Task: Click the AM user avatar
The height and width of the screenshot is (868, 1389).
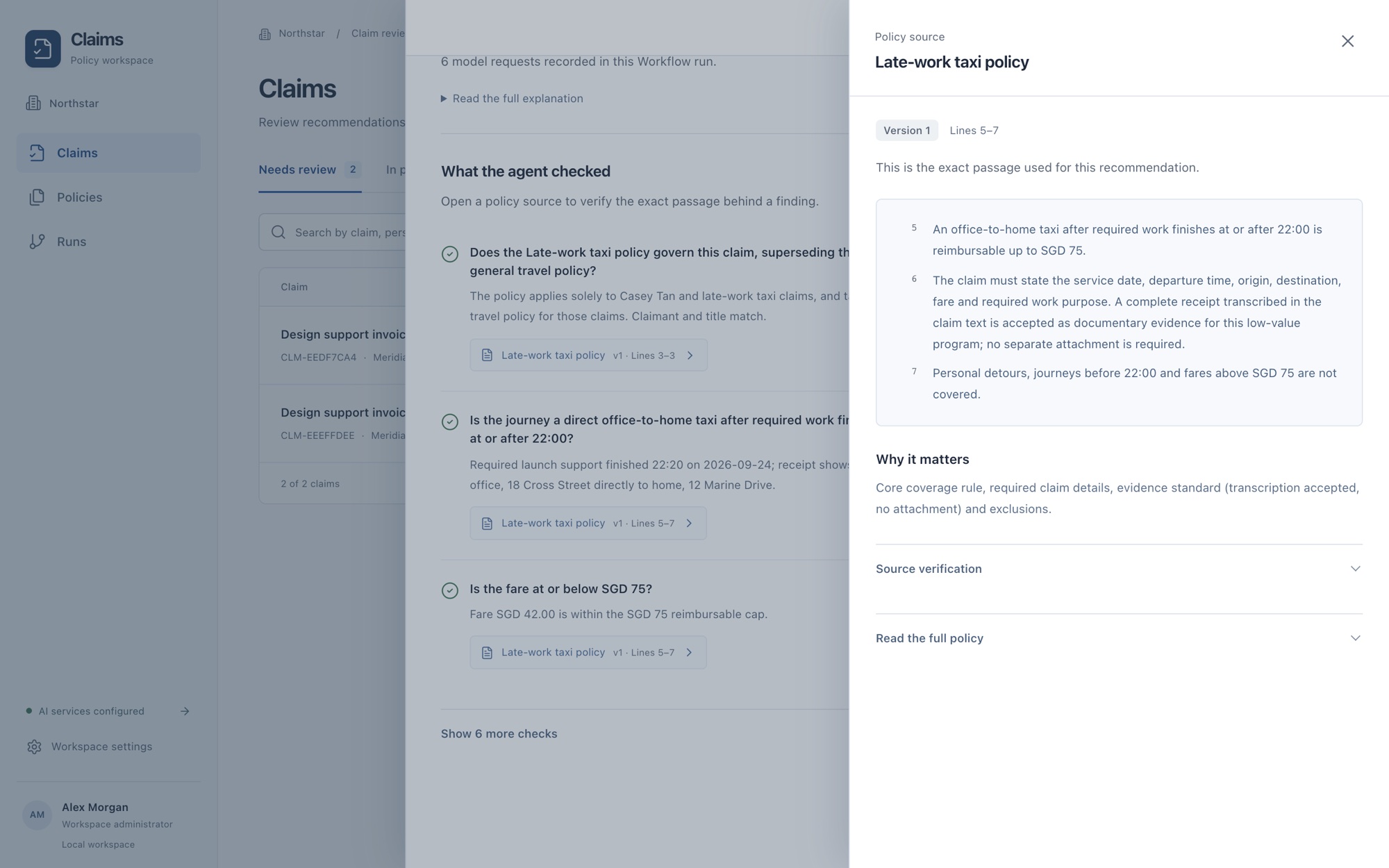Action: (x=37, y=815)
